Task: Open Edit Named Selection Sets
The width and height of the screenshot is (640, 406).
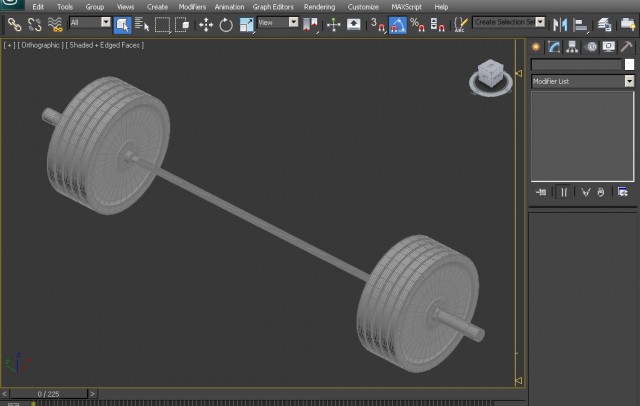Action: tap(460, 25)
